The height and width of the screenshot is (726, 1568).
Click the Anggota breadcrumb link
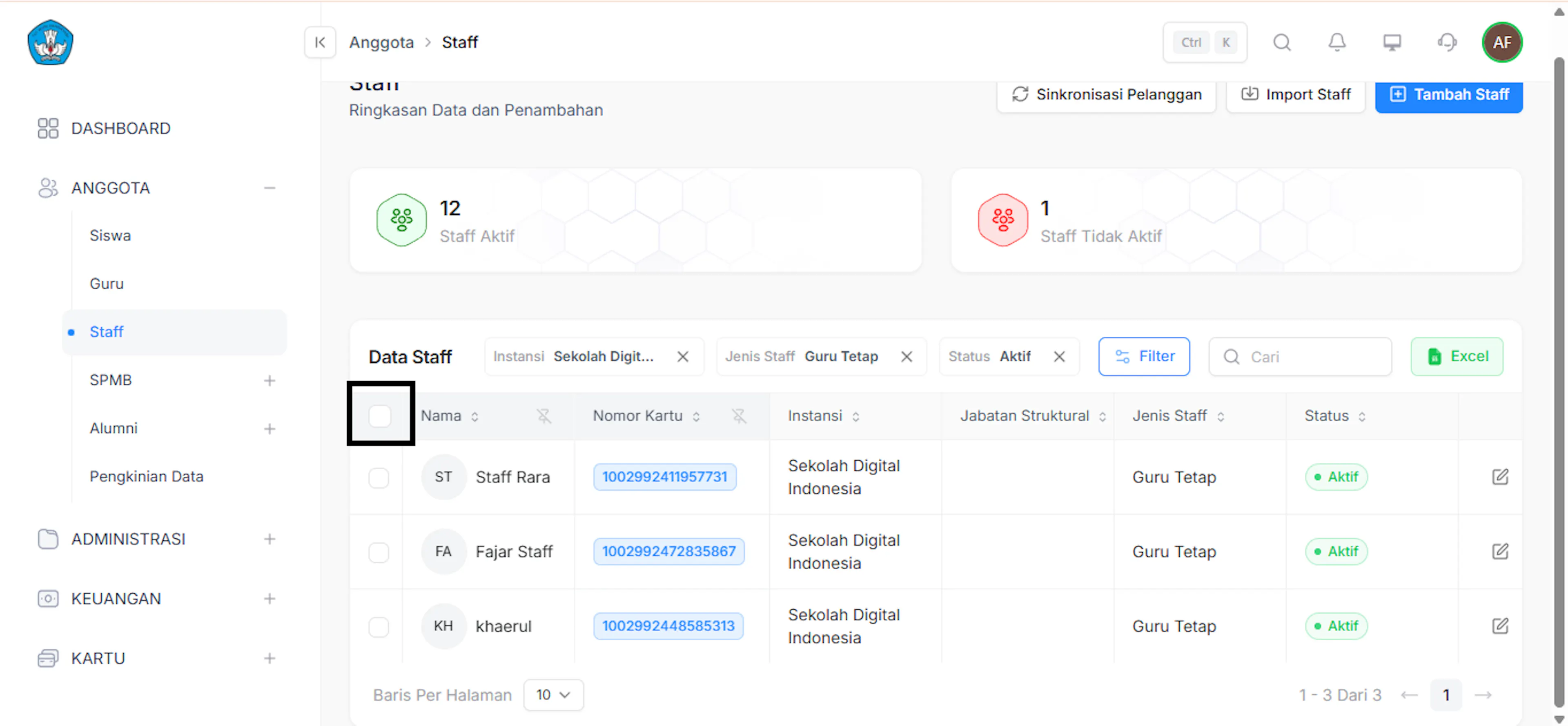tap(381, 42)
